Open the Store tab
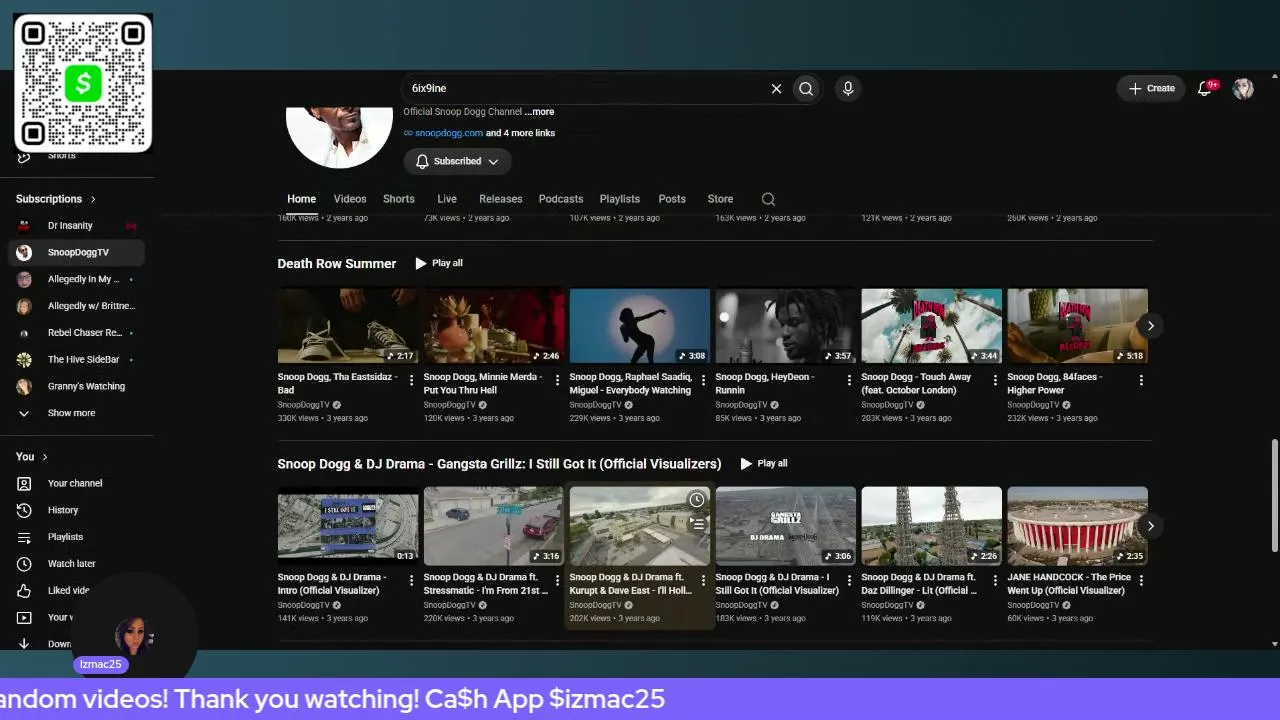This screenshot has width=1280, height=720. (720, 199)
